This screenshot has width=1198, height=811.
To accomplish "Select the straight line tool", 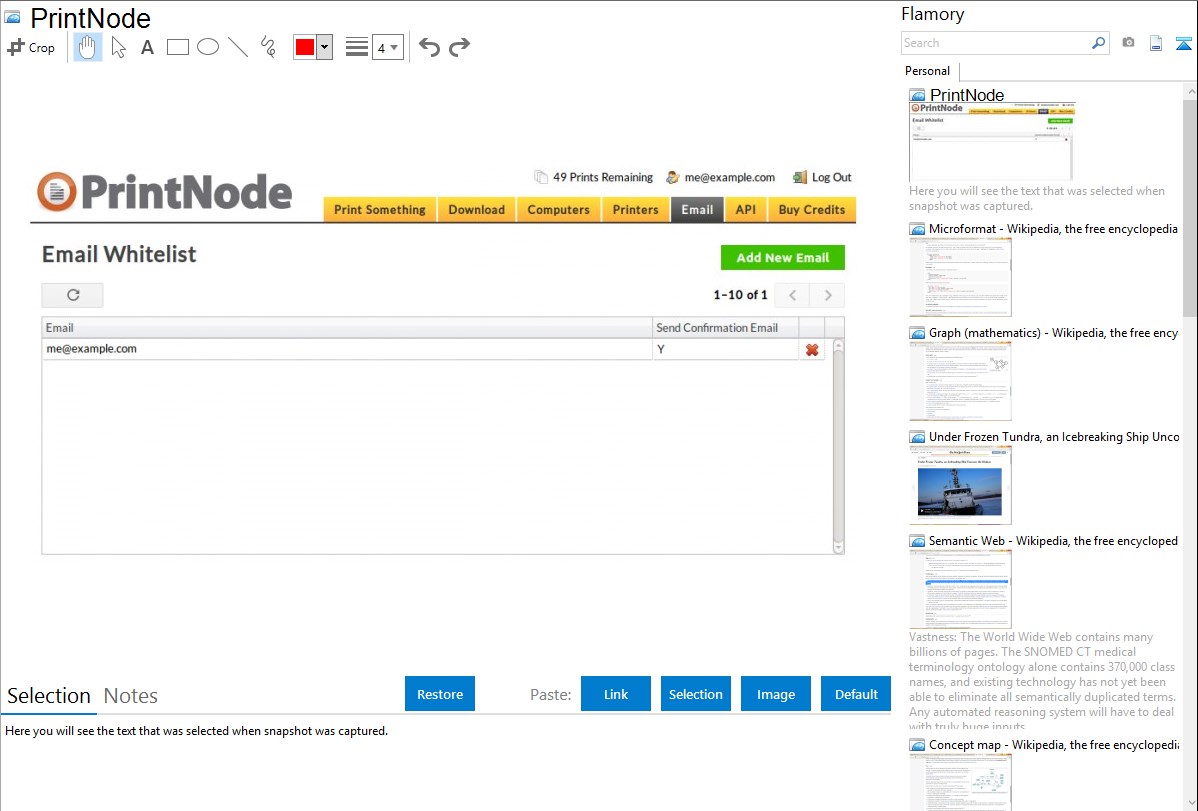I will pos(238,47).
